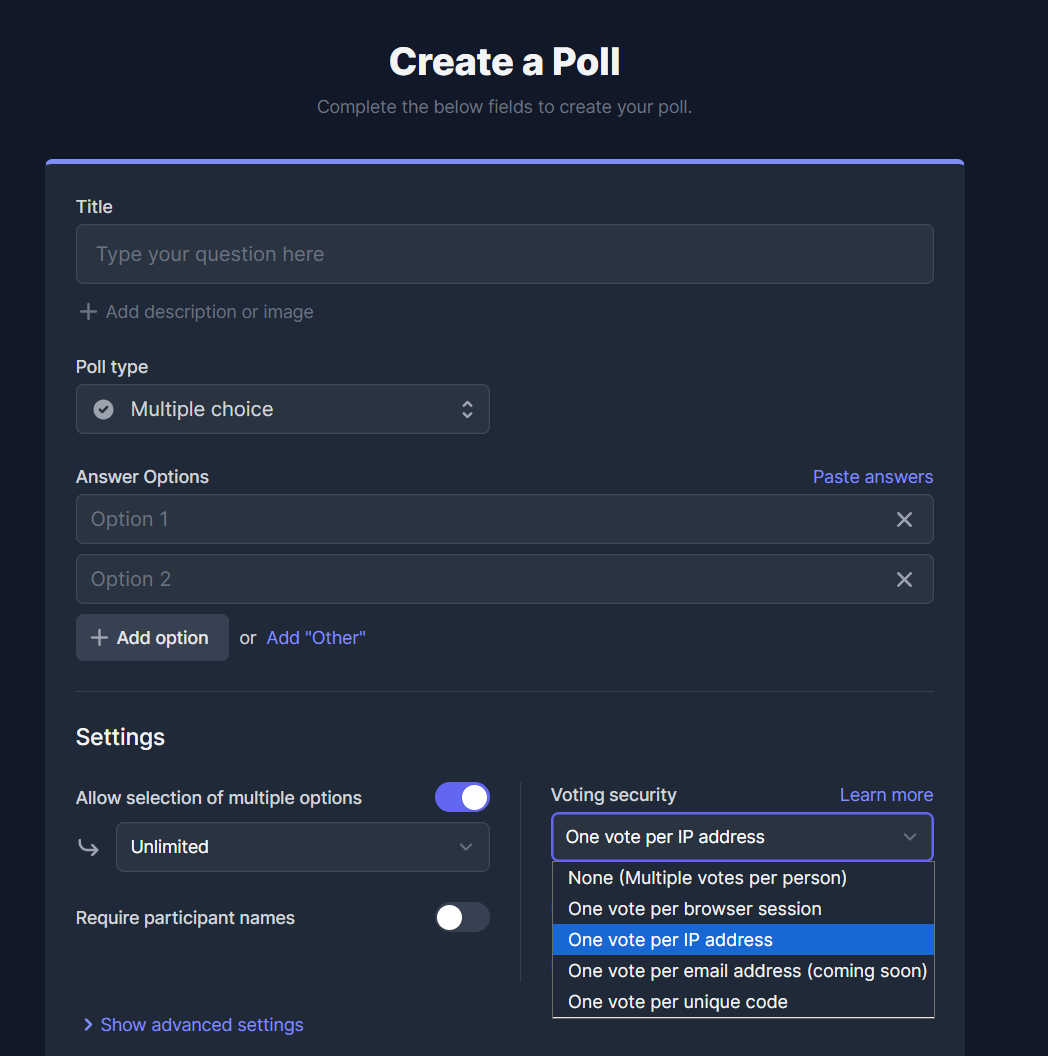Click the Add "Other" link
Screen dimensions: 1048x1056
click(316, 638)
